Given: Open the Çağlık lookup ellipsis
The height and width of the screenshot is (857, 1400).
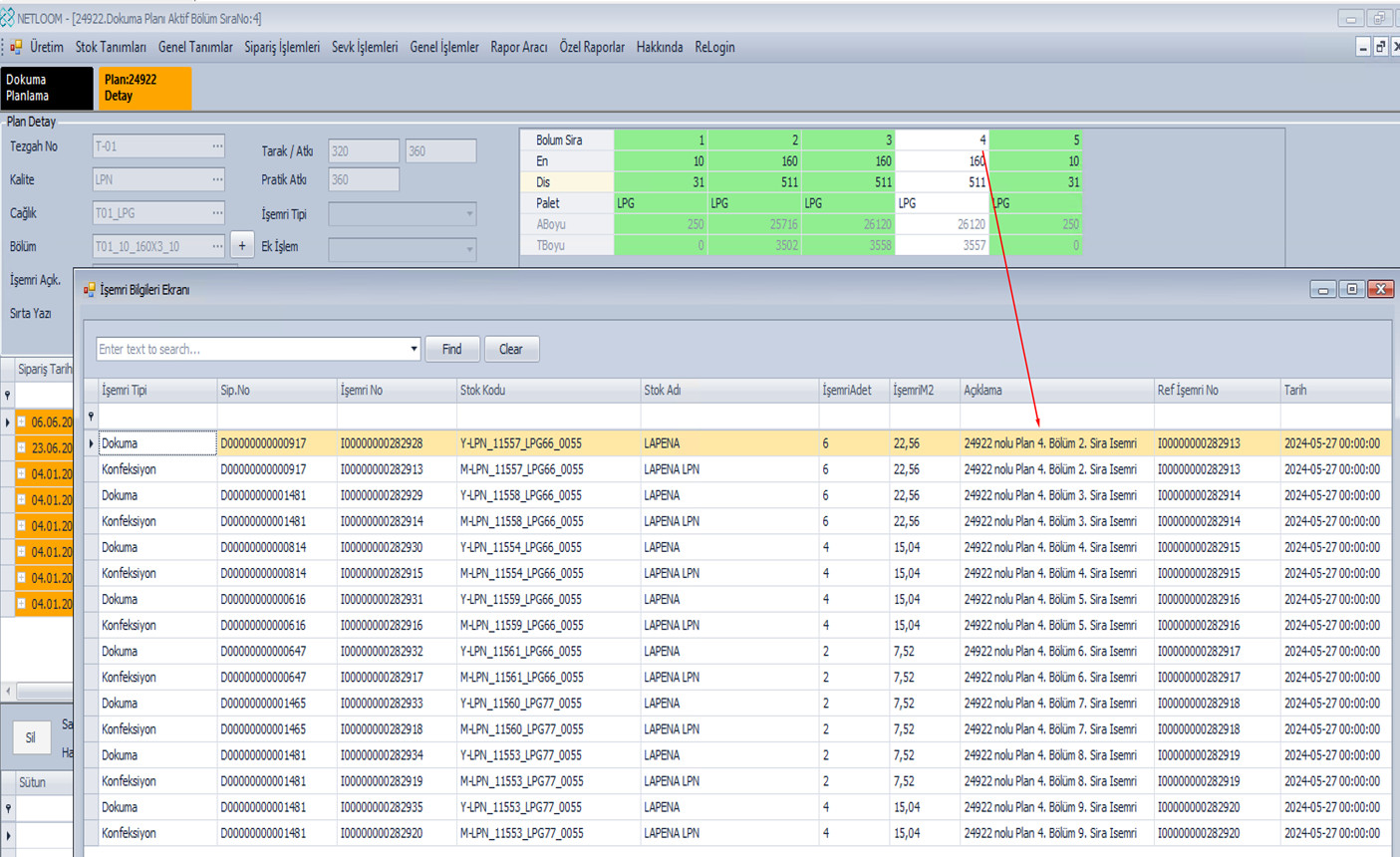Looking at the screenshot, I should (217, 213).
